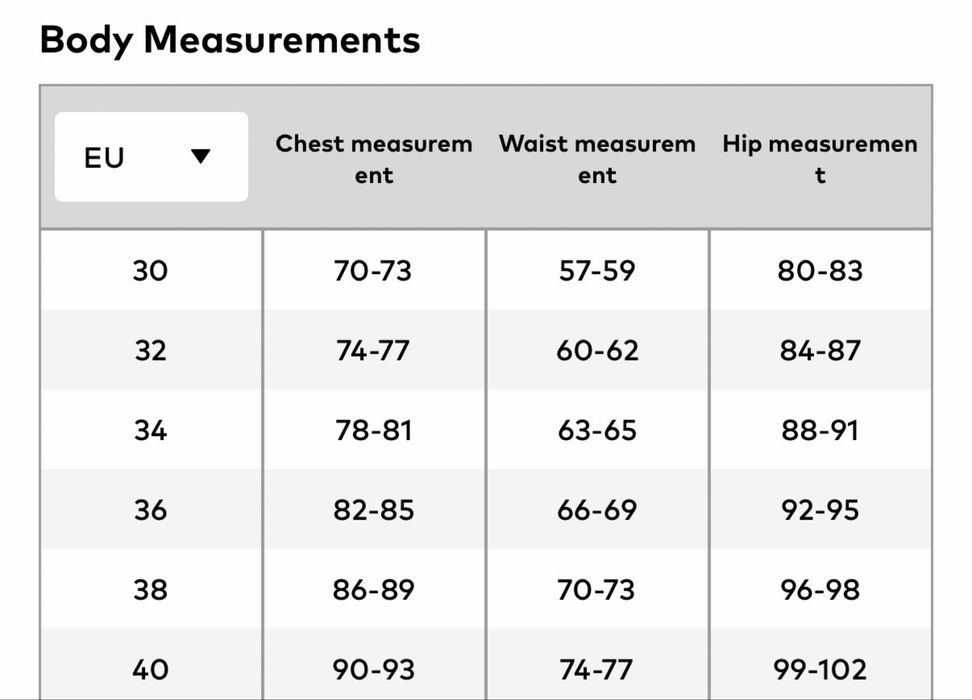Click hip value 80-83 for size 30
This screenshot has width=972, height=700.
(820, 271)
